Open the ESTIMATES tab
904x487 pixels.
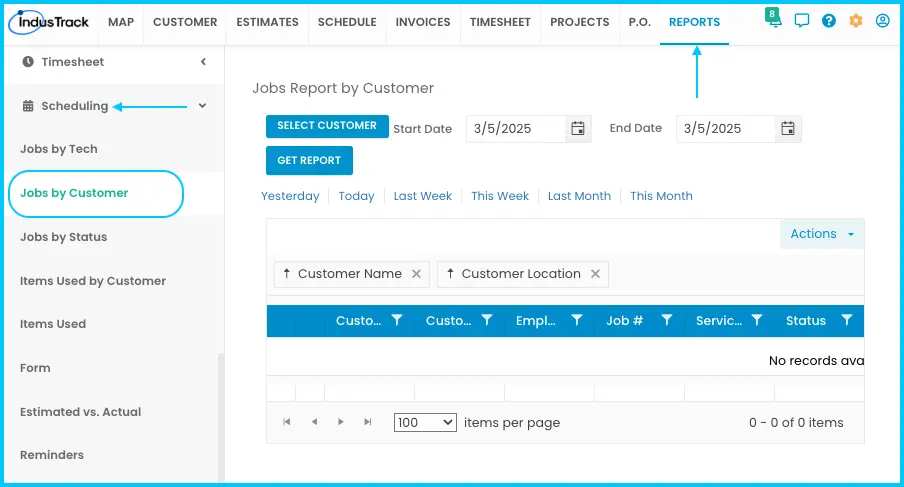click(268, 22)
